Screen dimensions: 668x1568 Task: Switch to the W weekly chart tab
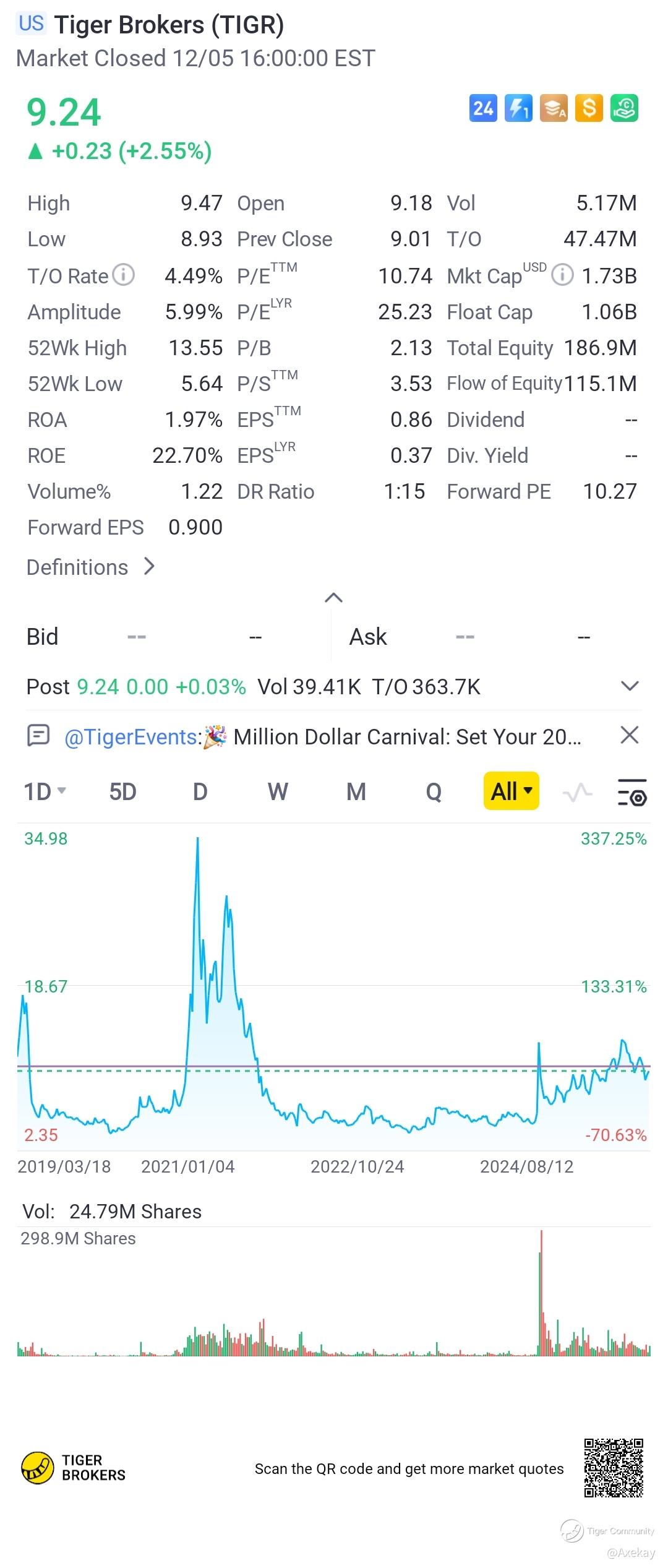click(278, 791)
